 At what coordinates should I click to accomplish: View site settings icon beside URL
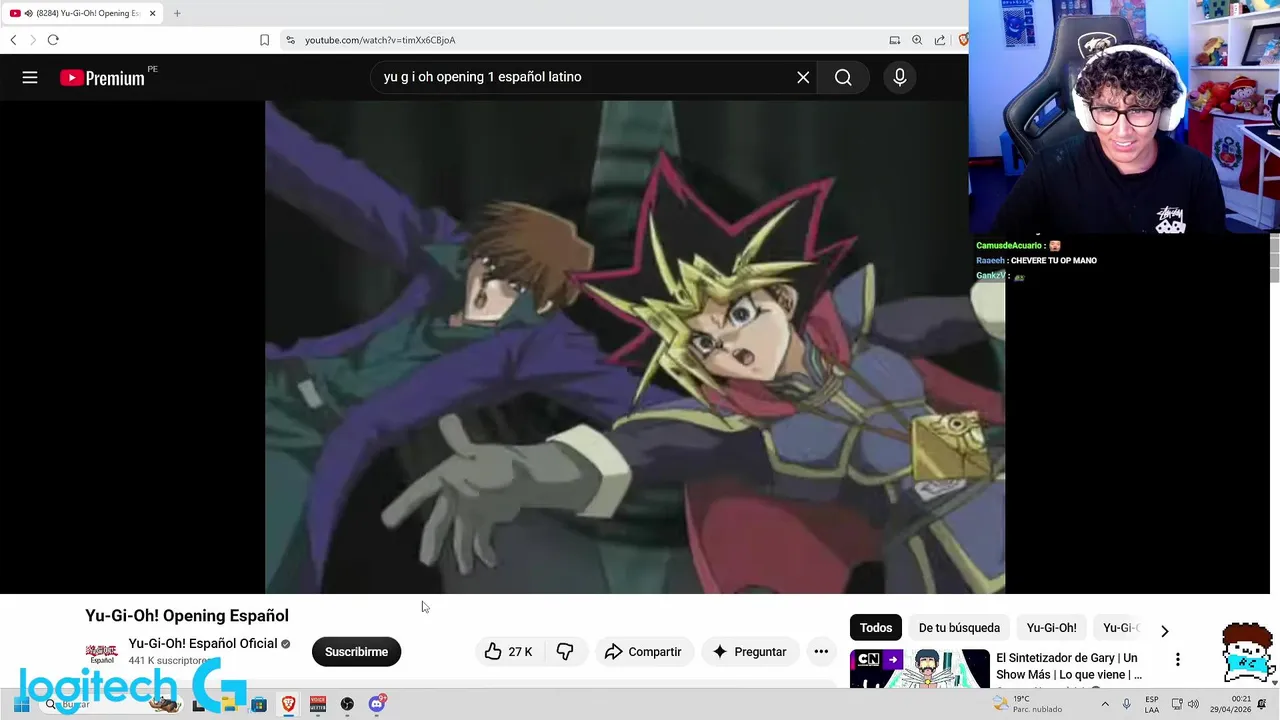[290, 40]
